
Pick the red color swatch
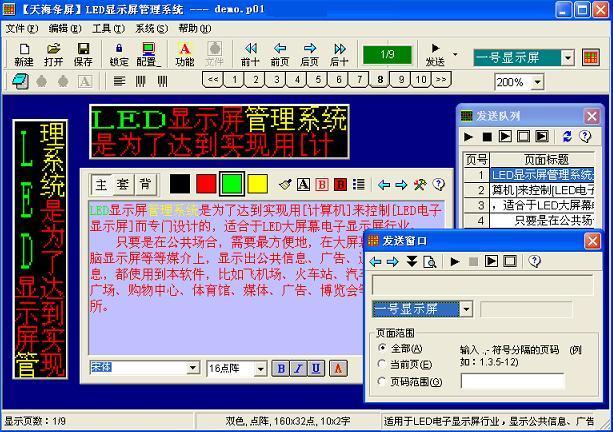205,184
